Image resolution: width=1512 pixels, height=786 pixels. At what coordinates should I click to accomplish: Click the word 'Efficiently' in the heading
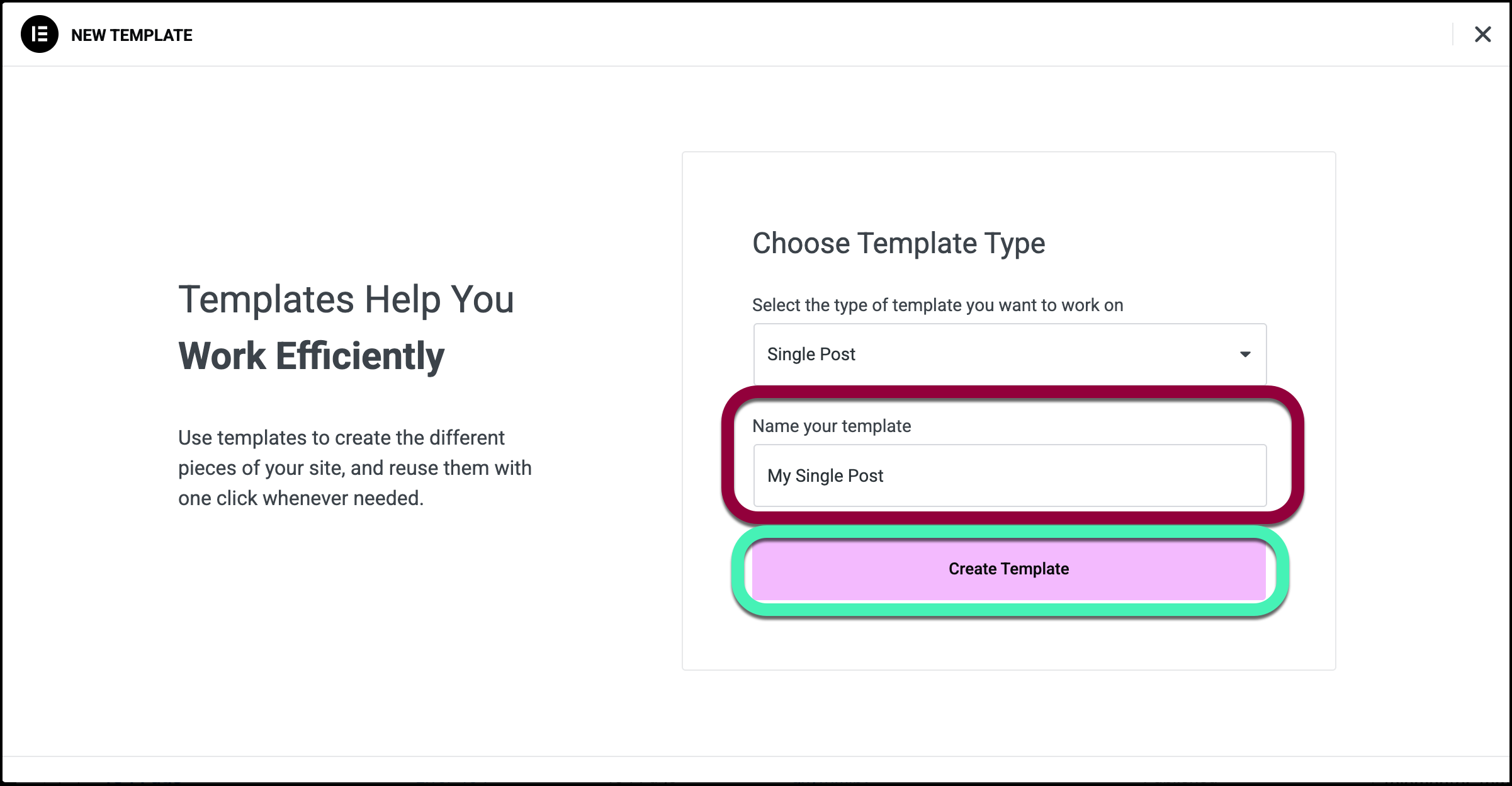[x=360, y=356]
